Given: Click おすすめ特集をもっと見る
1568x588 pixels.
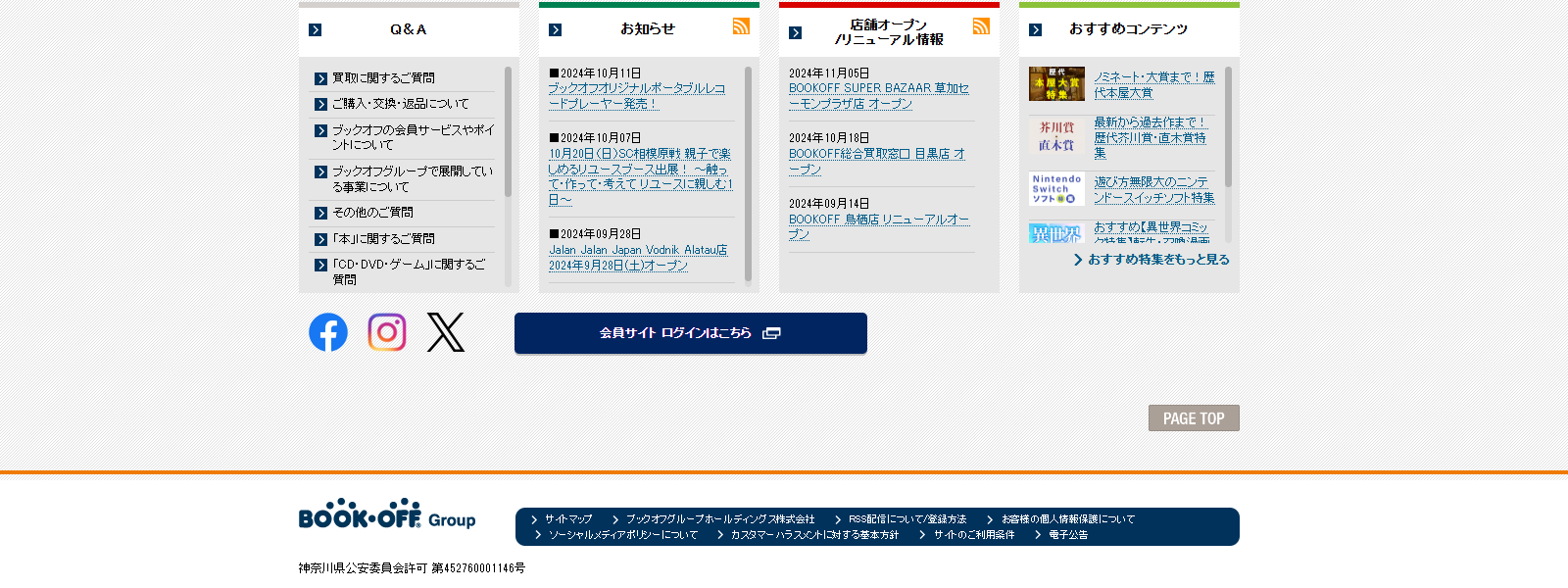Looking at the screenshot, I should point(1151,260).
